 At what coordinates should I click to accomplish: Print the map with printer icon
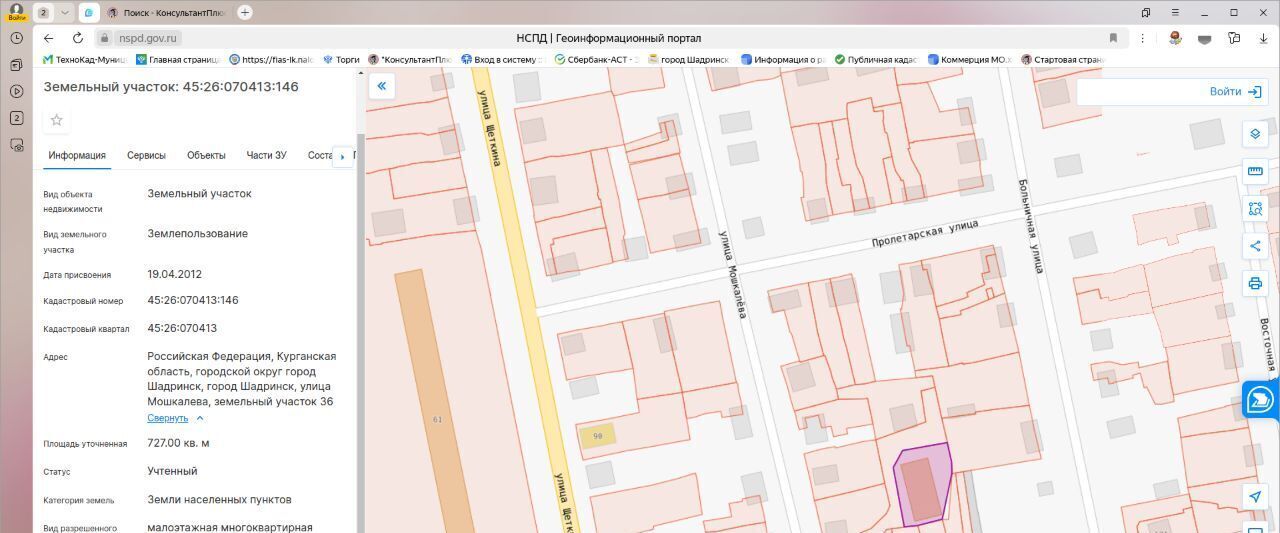click(x=1255, y=283)
